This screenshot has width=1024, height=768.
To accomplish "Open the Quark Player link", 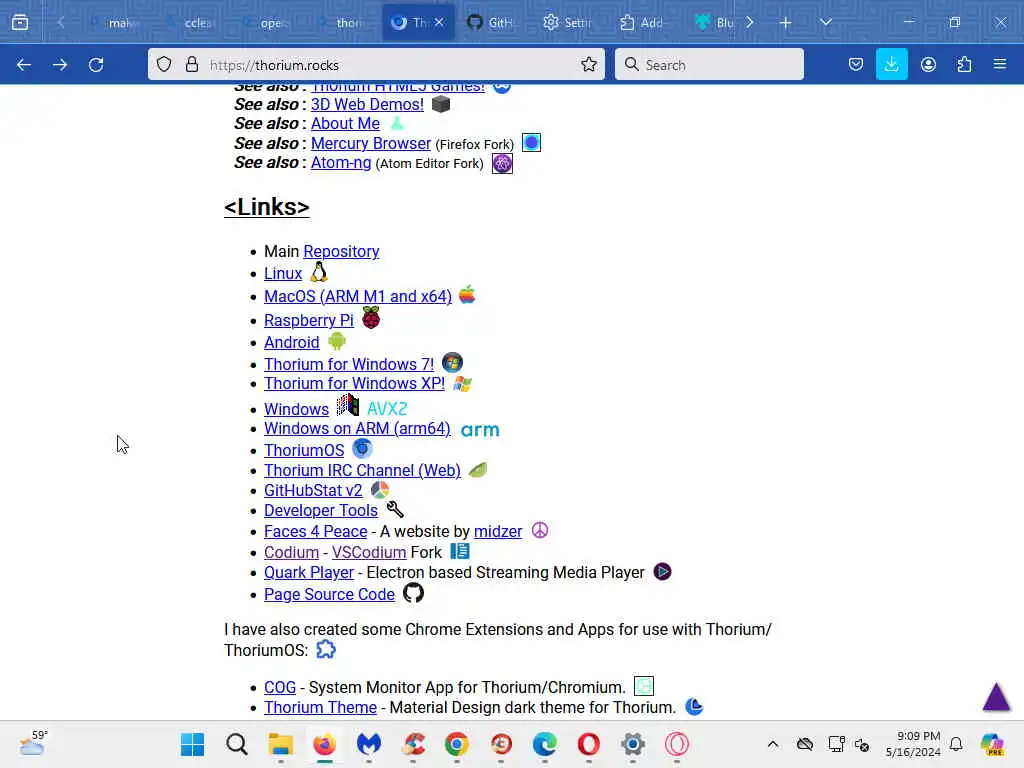I will [x=309, y=573].
